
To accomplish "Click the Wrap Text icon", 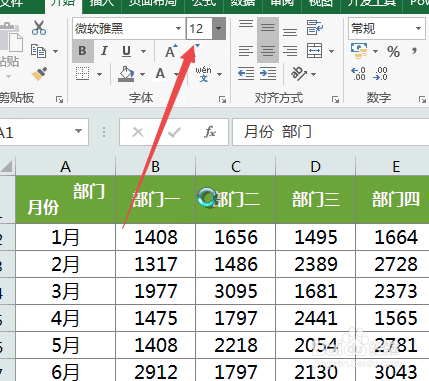I will (x=315, y=28).
